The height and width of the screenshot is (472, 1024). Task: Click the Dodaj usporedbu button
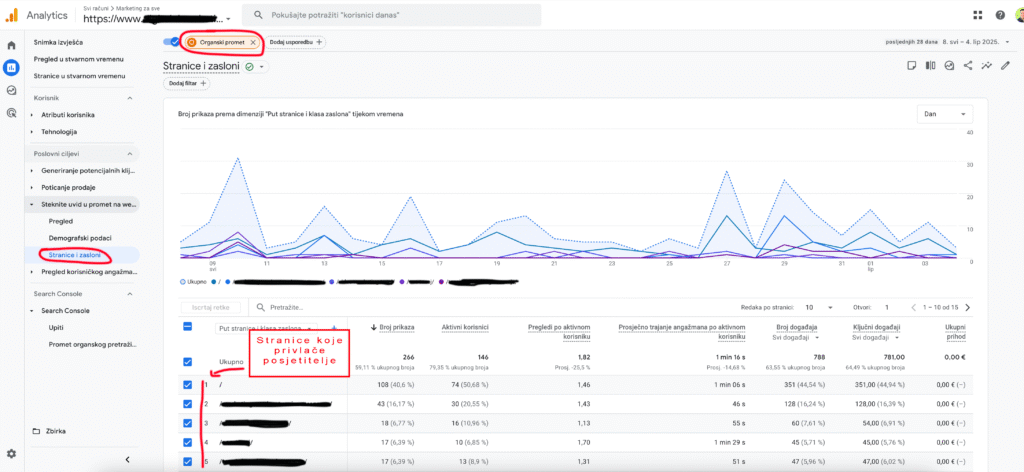click(295, 42)
